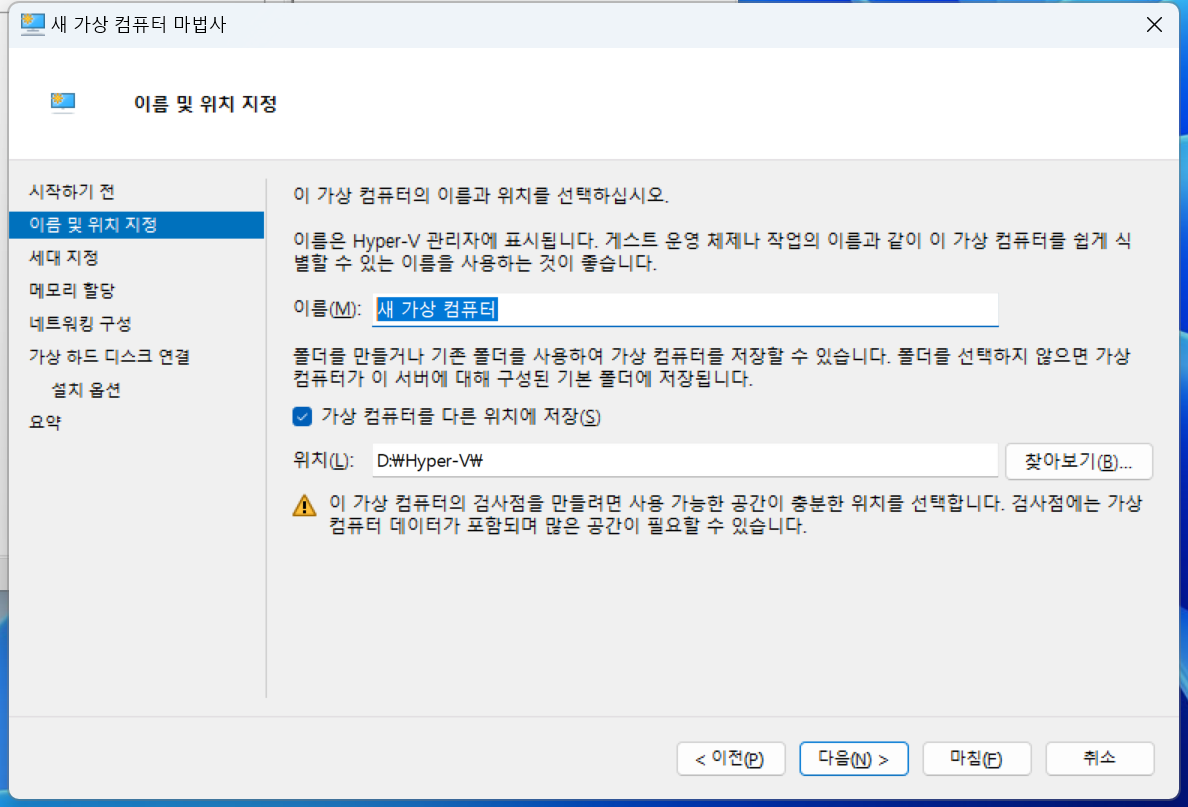Select the 가상 하드 디스크 연결 step

point(109,356)
